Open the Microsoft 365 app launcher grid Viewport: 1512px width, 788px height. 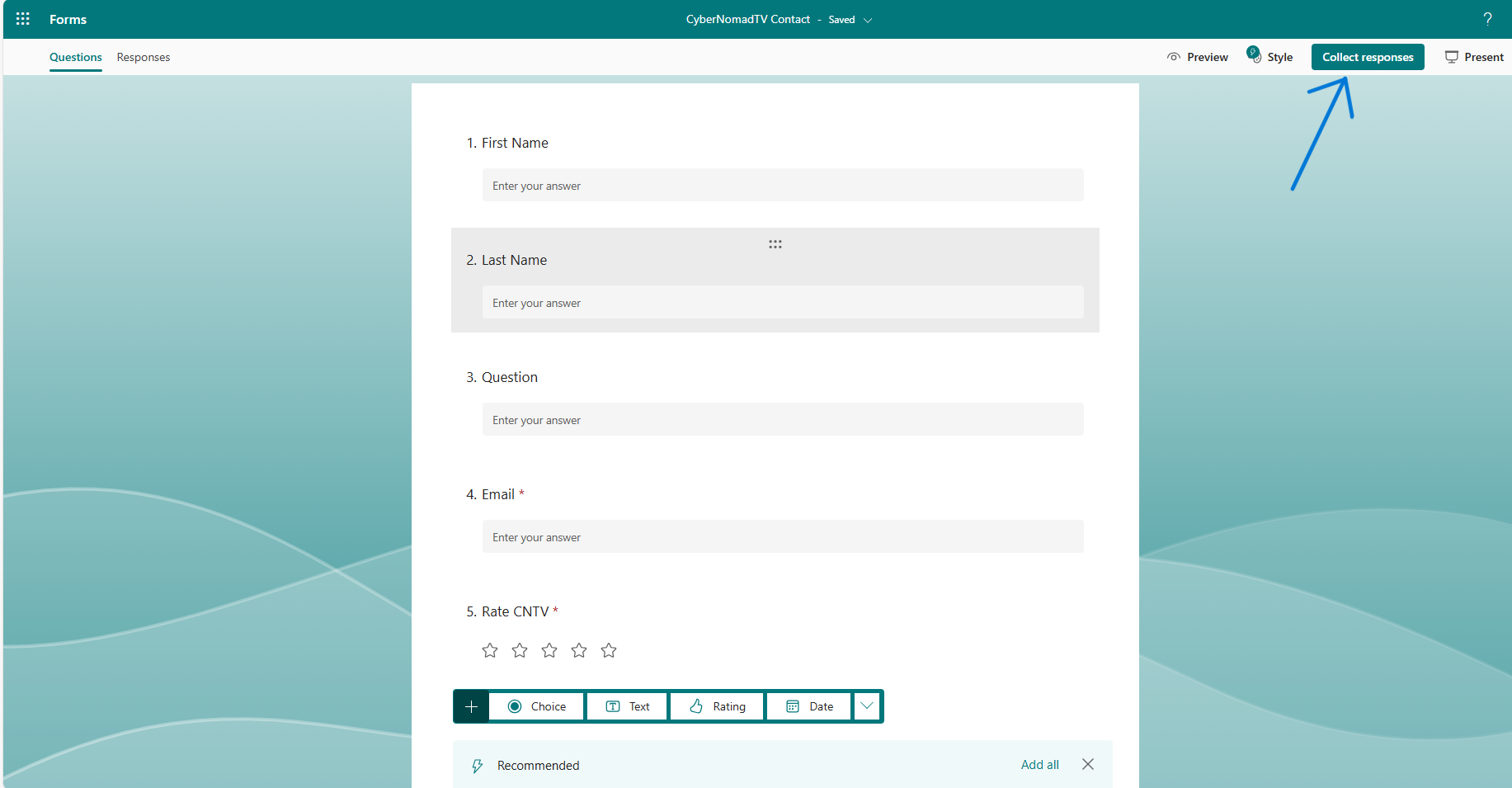tap(22, 18)
